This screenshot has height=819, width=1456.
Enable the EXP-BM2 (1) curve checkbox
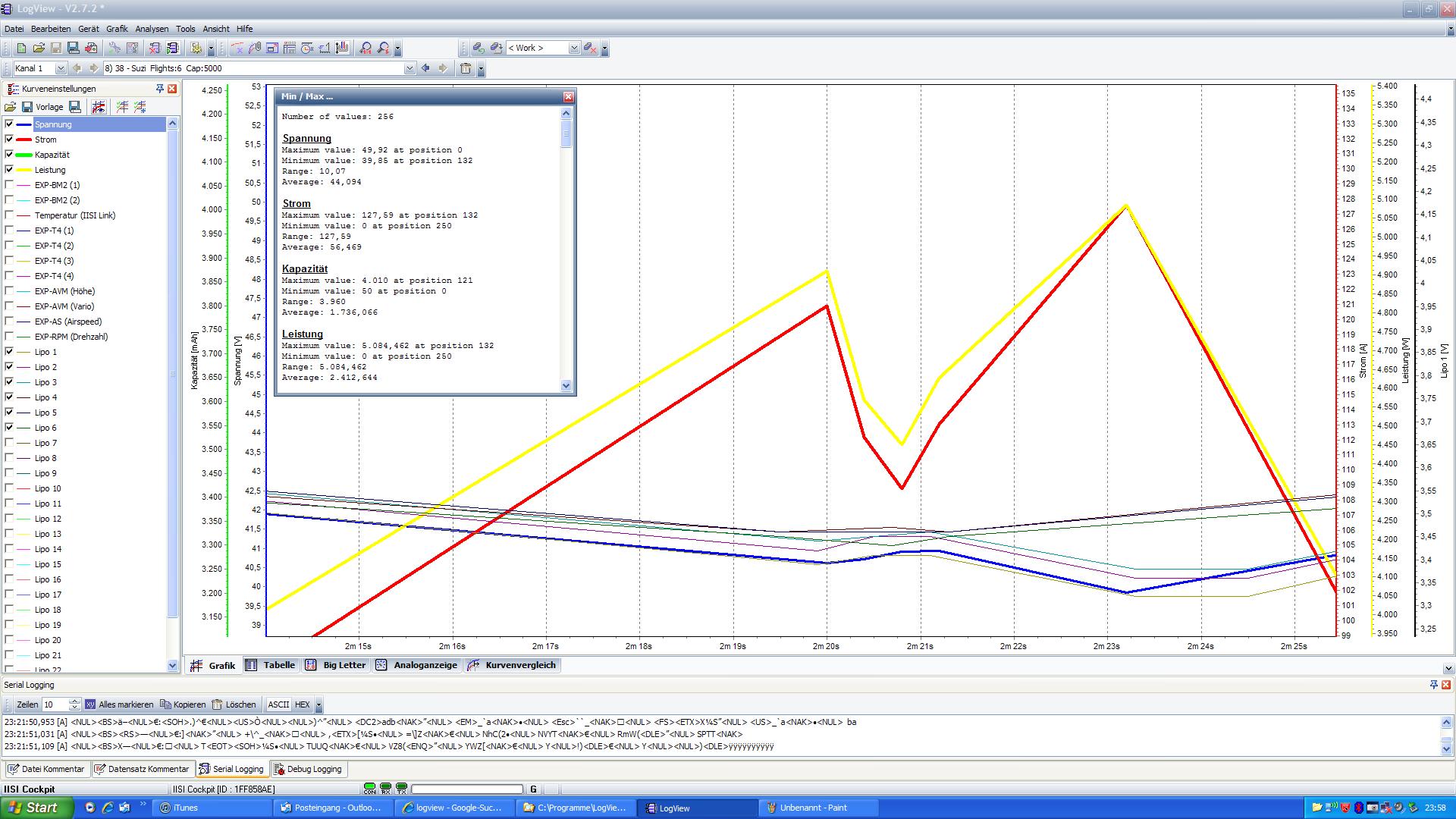pos(9,185)
